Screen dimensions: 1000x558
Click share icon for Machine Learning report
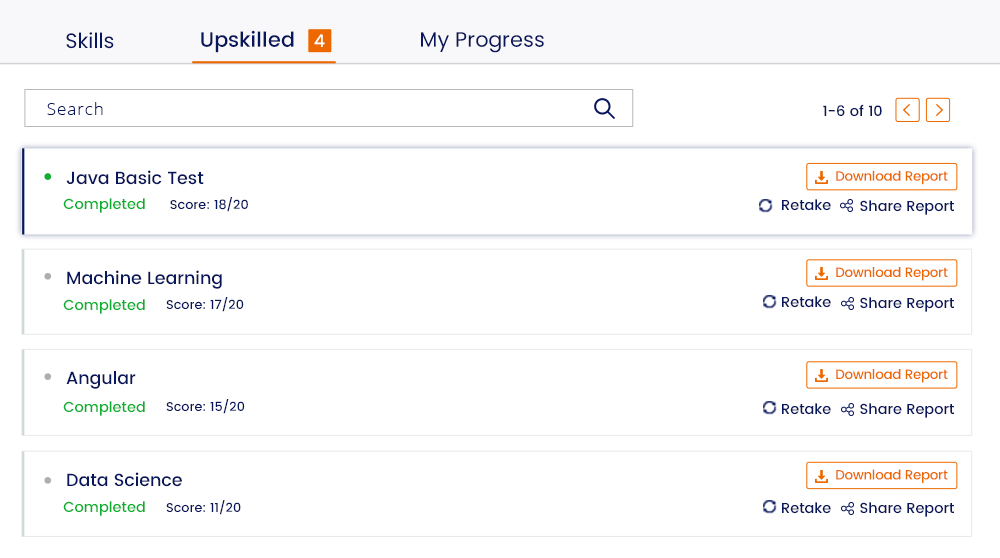tap(847, 303)
